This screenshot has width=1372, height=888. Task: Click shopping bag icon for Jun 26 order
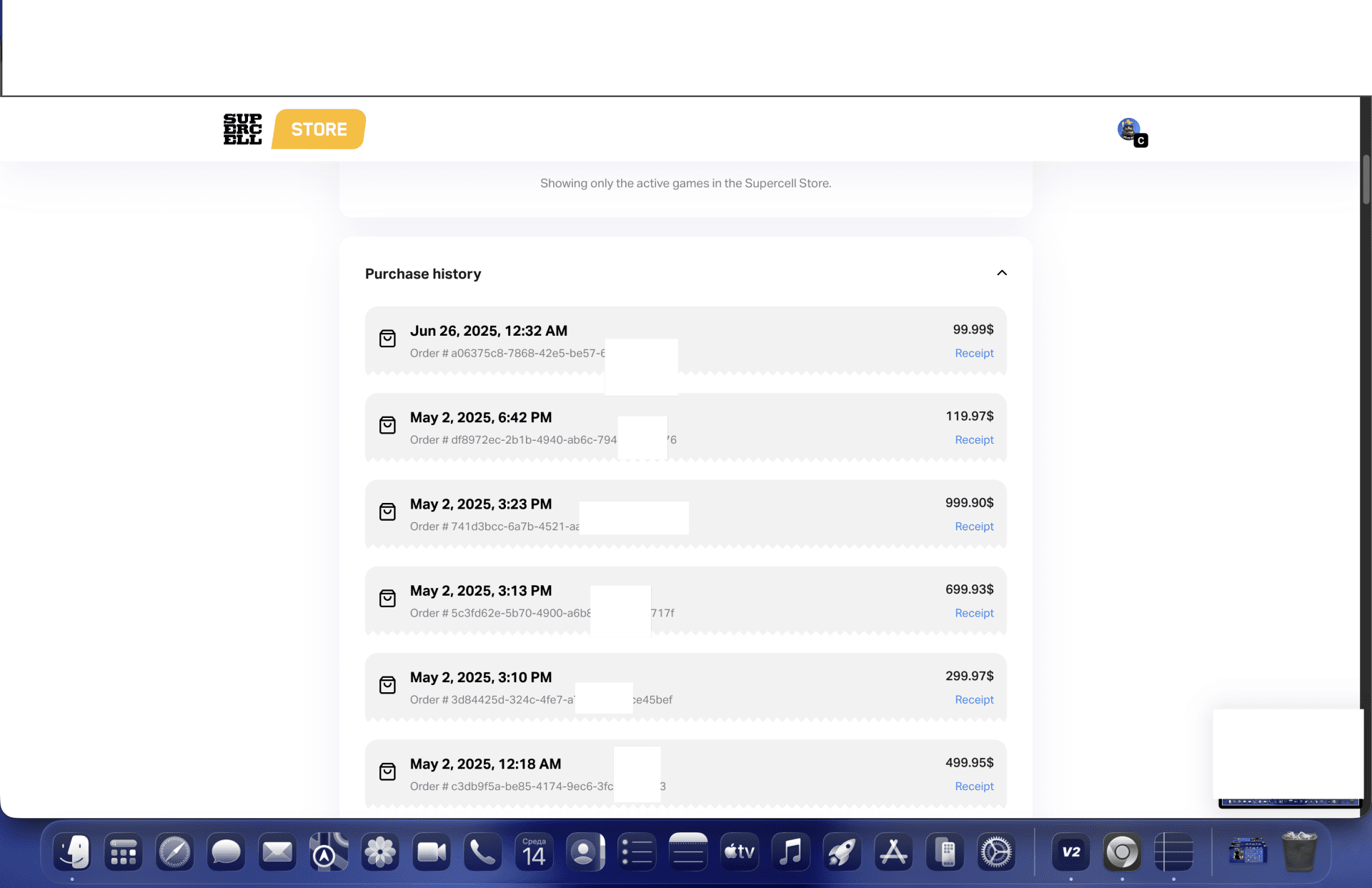point(387,338)
